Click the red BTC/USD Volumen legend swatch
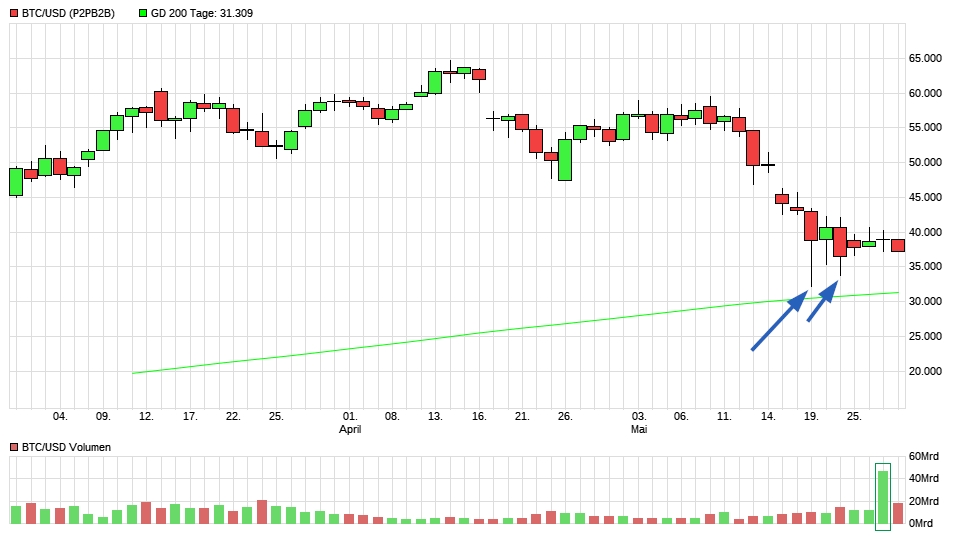 [14, 447]
